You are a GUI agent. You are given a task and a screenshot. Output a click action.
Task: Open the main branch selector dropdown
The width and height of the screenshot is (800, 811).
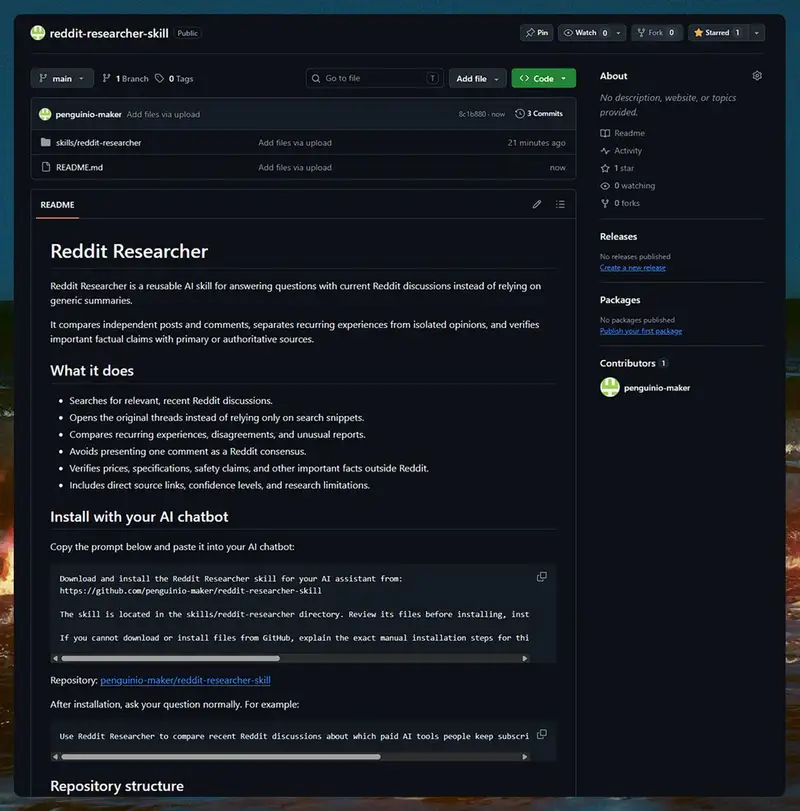coord(62,78)
